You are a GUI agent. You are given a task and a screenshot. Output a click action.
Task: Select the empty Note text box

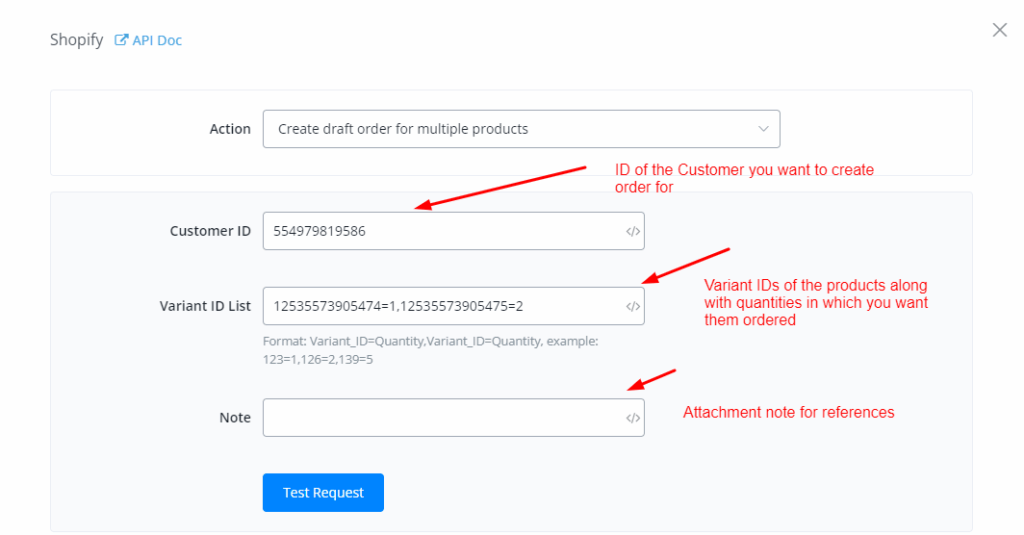[440, 418]
